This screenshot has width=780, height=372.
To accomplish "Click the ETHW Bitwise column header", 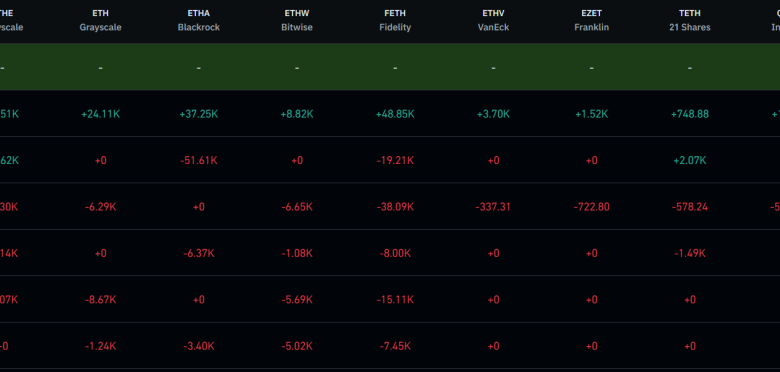I will click(297, 20).
